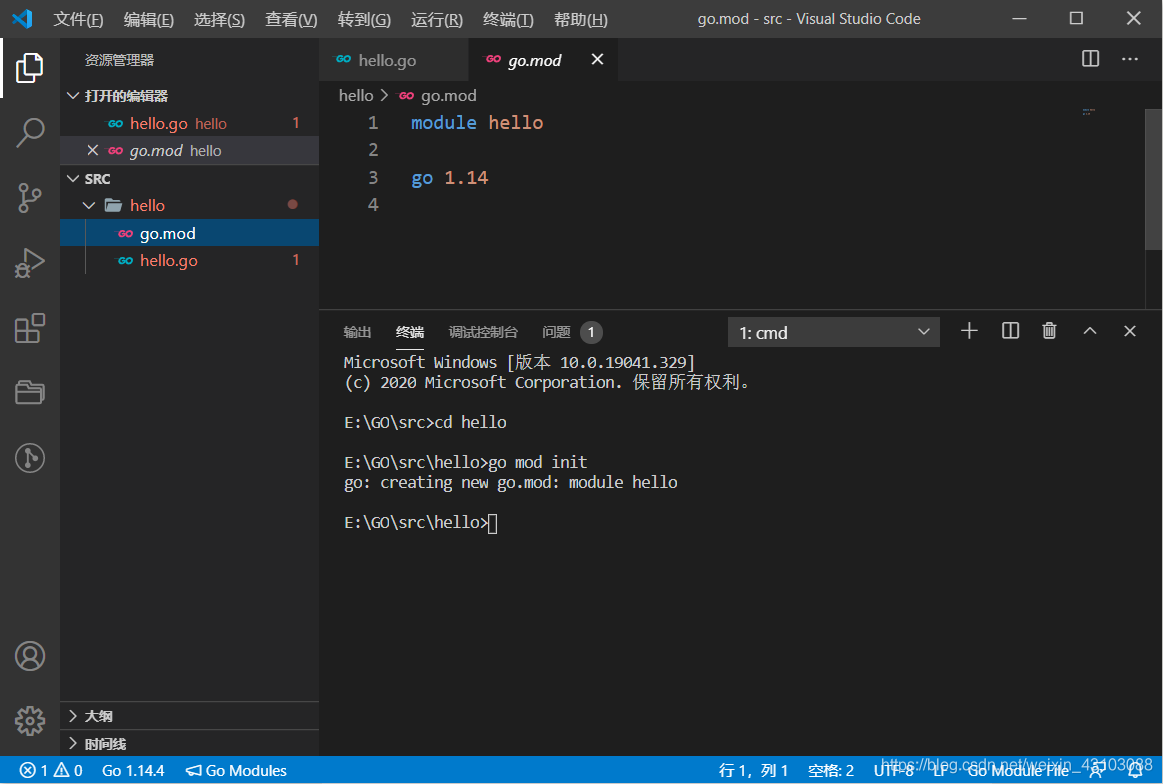The width and height of the screenshot is (1163, 784).
Task: Select hello.go in the open editors list
Action: (x=190, y=123)
